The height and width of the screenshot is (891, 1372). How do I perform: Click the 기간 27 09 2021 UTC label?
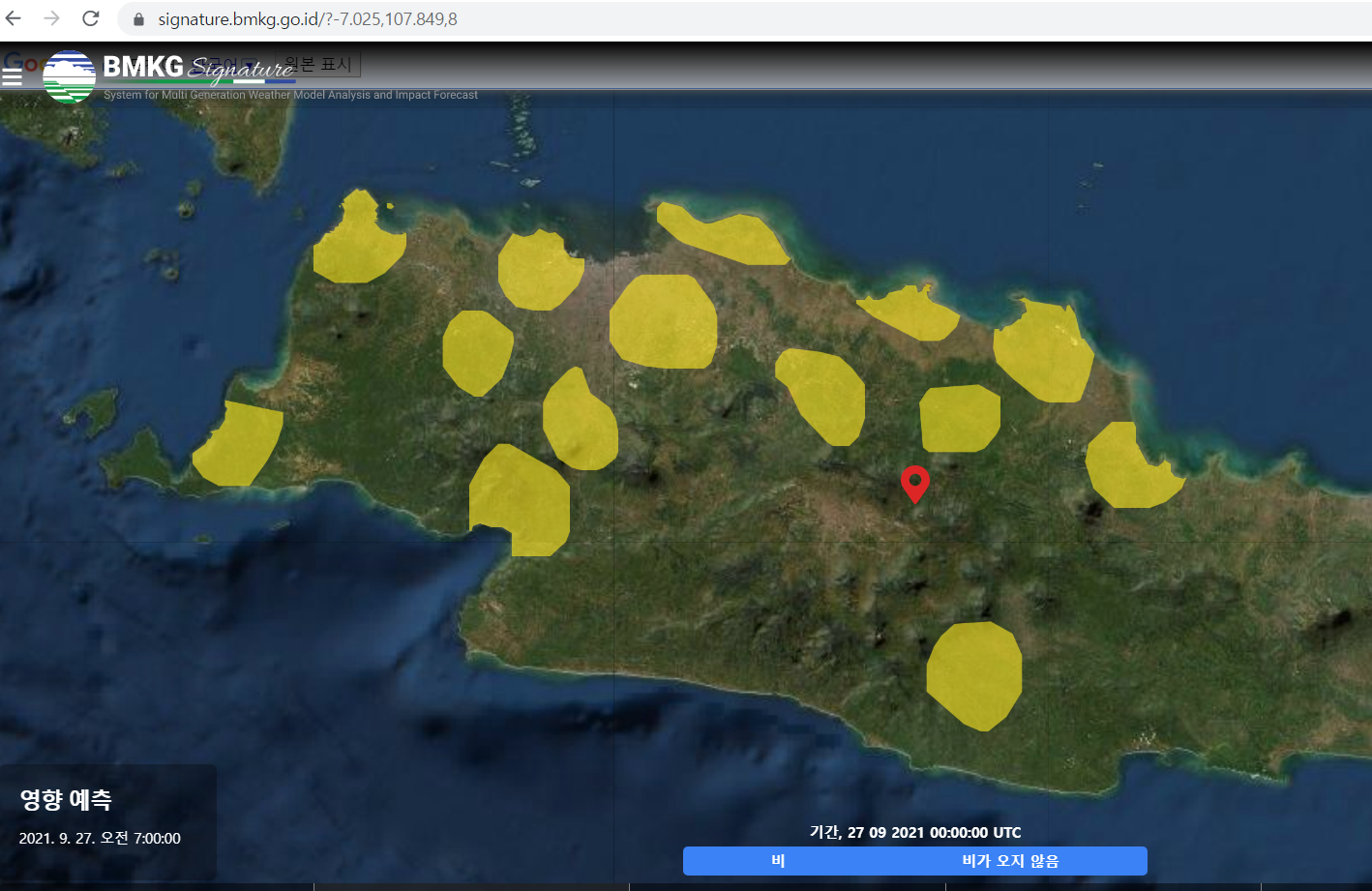(x=915, y=832)
